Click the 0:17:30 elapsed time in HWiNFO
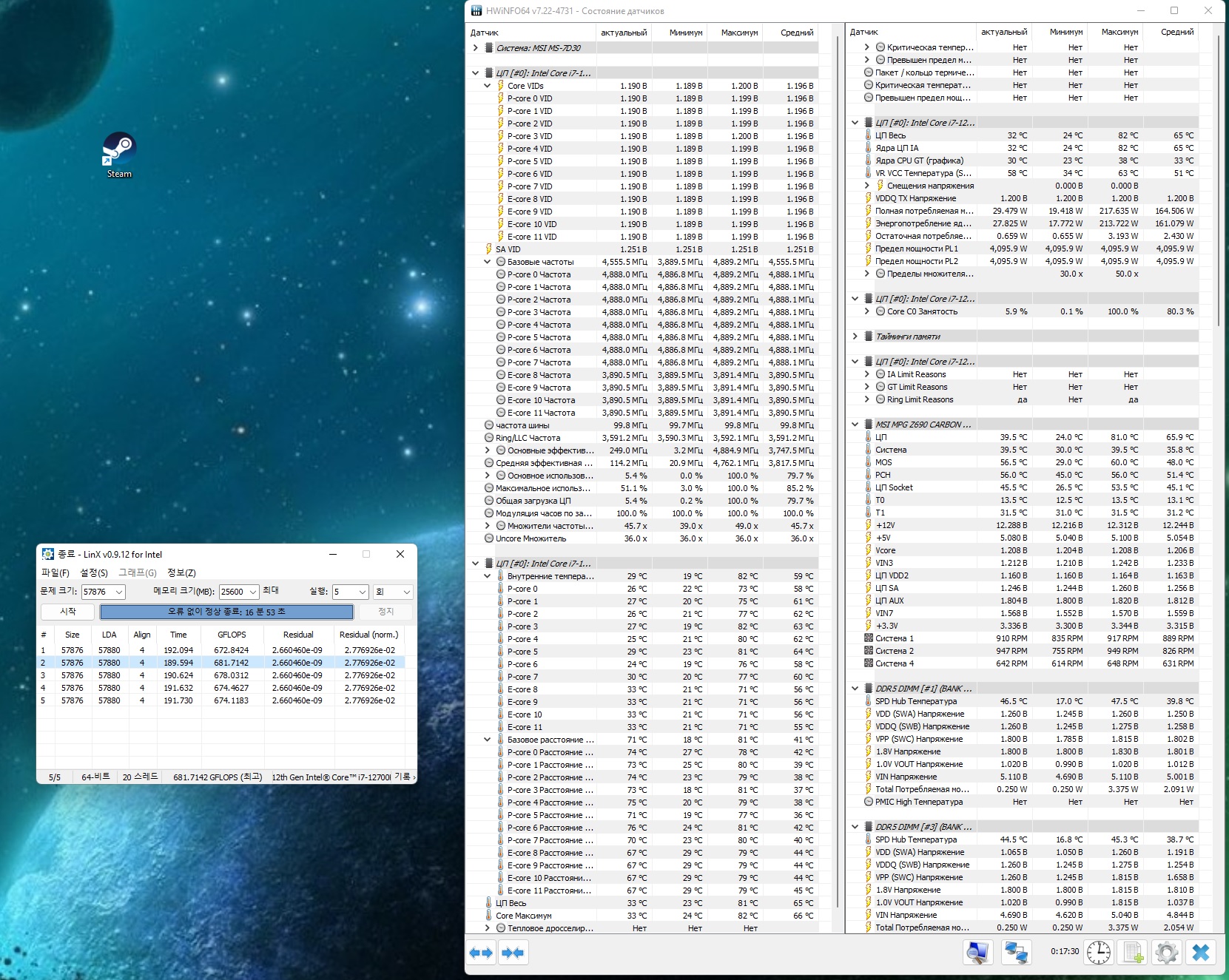1229x980 pixels. (1065, 952)
